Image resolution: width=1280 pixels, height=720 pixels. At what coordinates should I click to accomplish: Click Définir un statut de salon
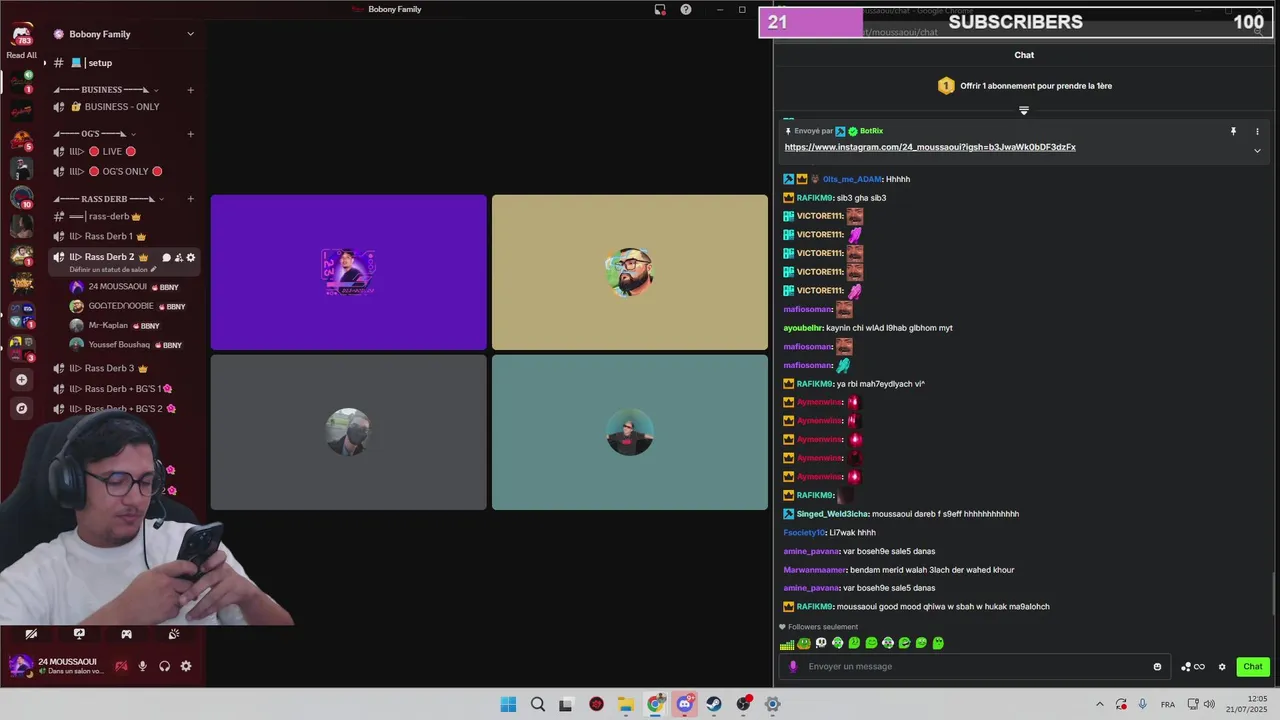[x=112, y=270]
